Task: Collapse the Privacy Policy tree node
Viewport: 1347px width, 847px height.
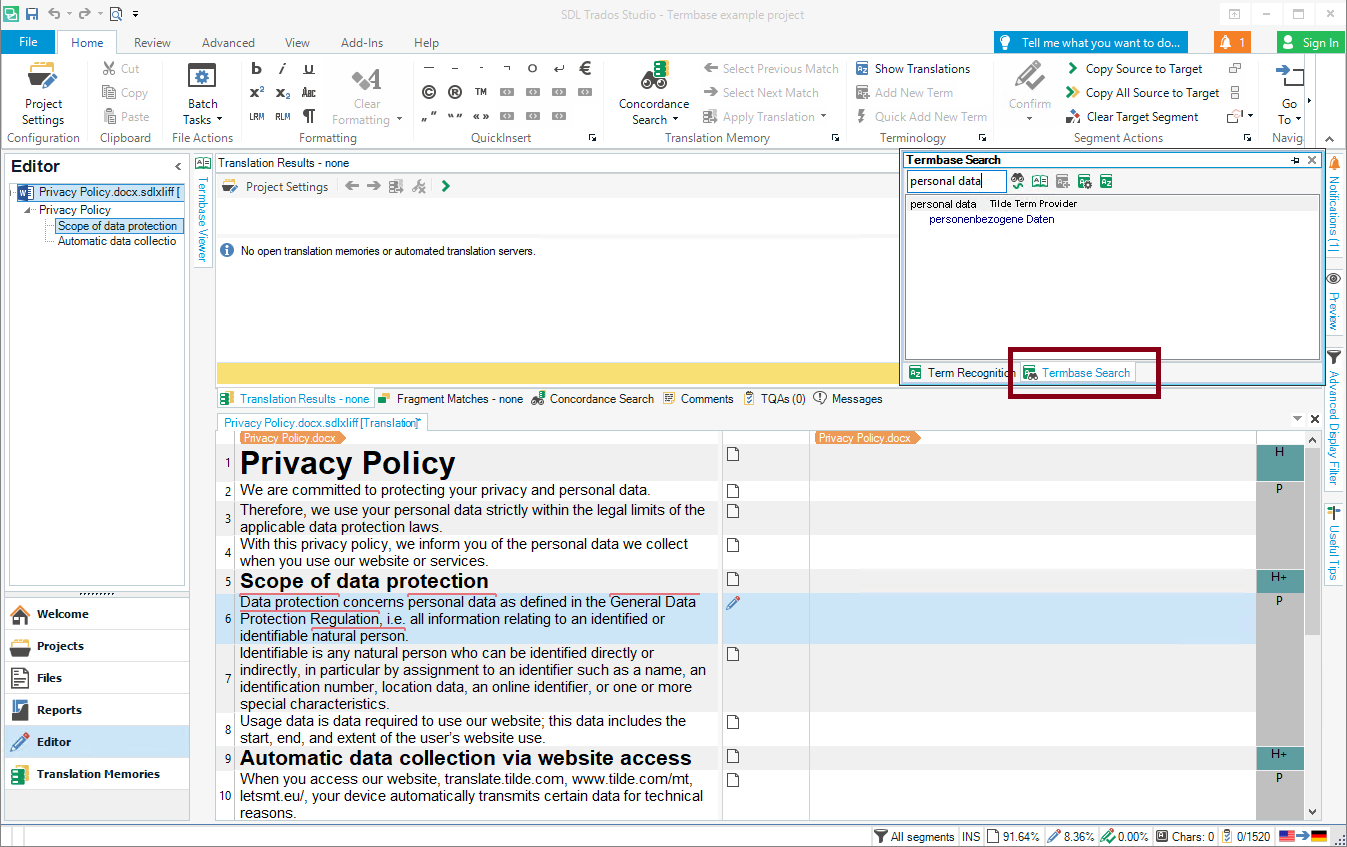Action: pos(28,210)
